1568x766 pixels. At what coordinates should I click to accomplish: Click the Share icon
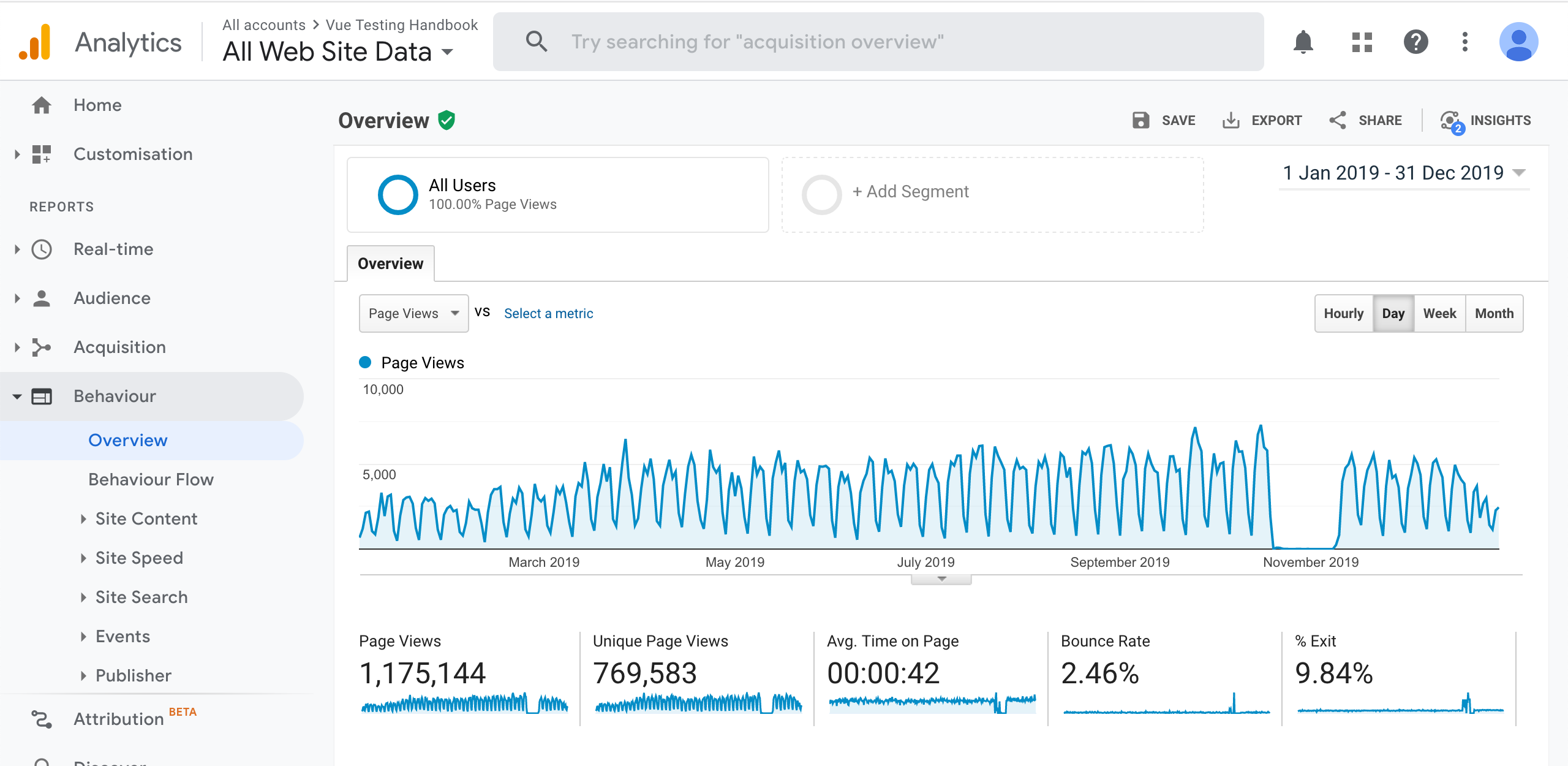1338,120
